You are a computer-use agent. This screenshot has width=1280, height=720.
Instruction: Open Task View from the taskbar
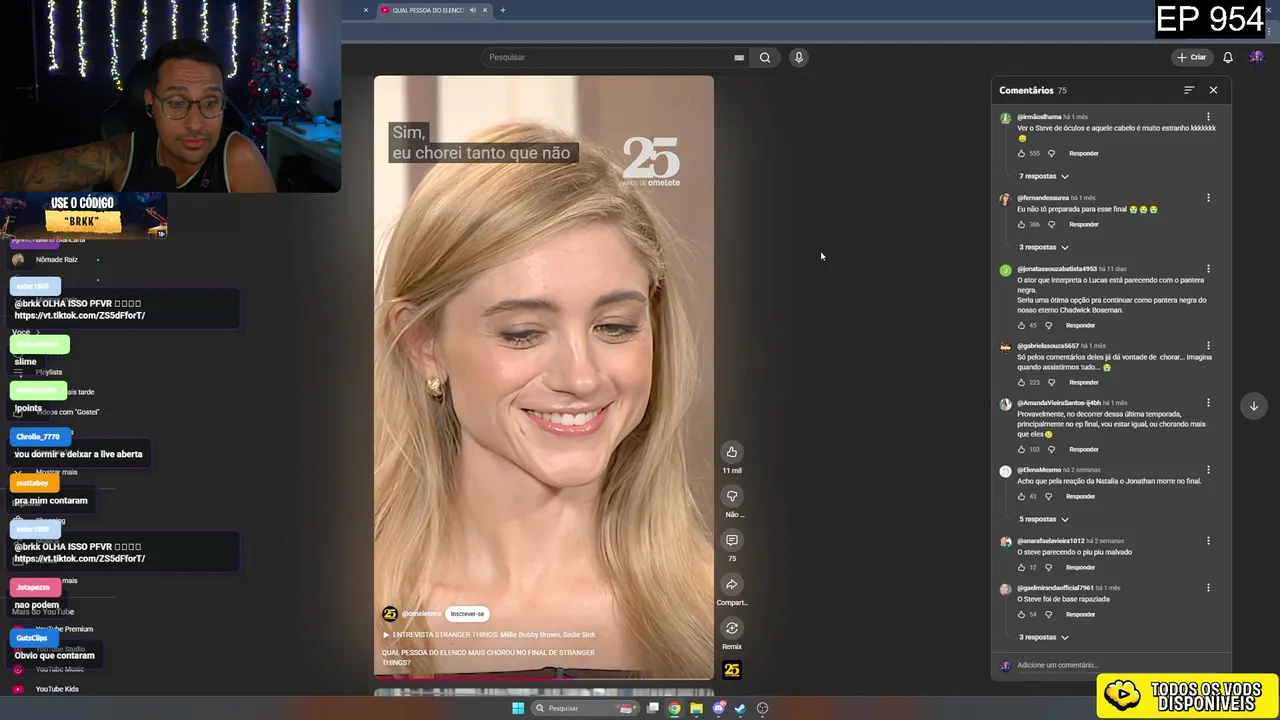(653, 708)
